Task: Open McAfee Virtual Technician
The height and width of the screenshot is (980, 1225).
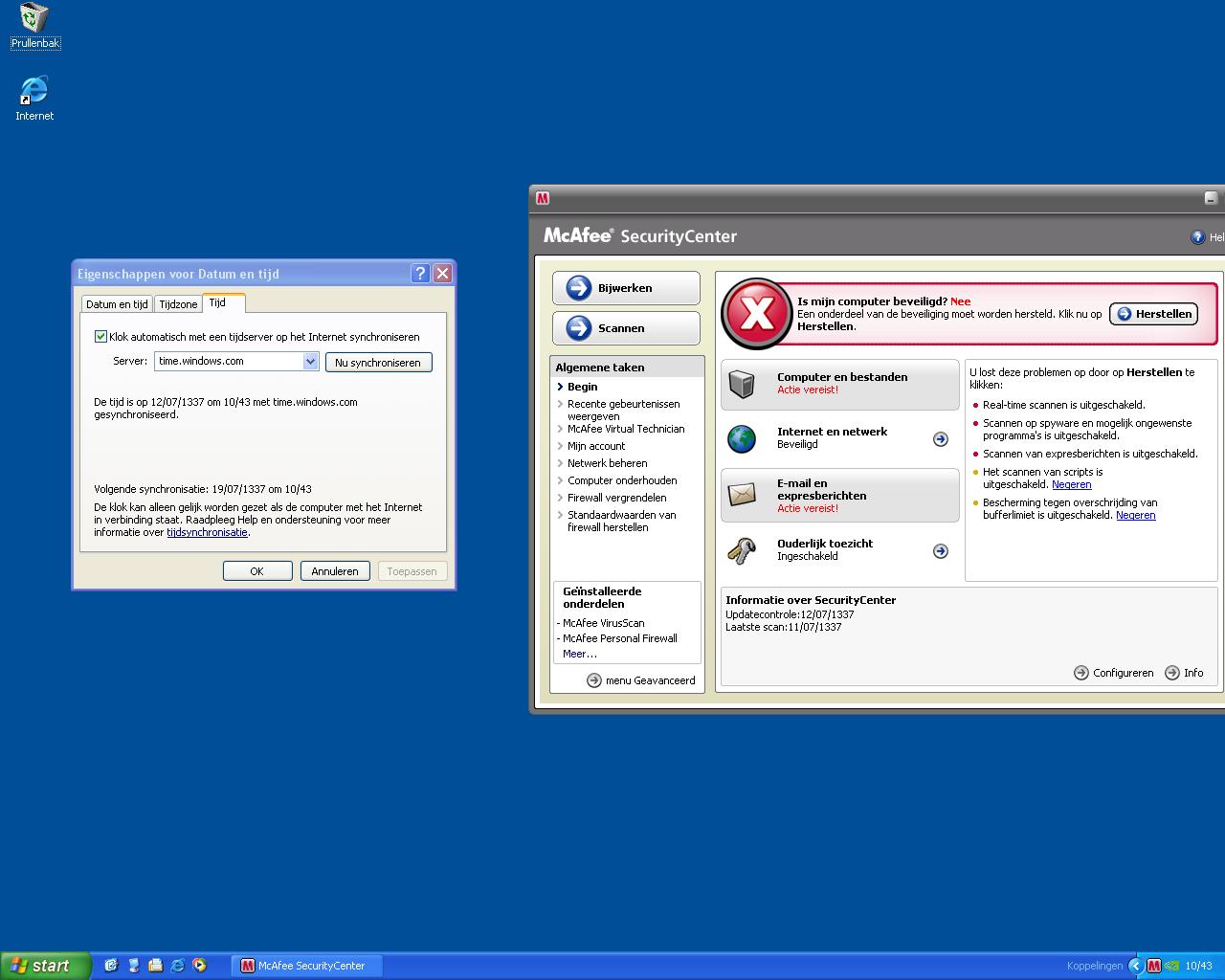Action: coord(626,429)
